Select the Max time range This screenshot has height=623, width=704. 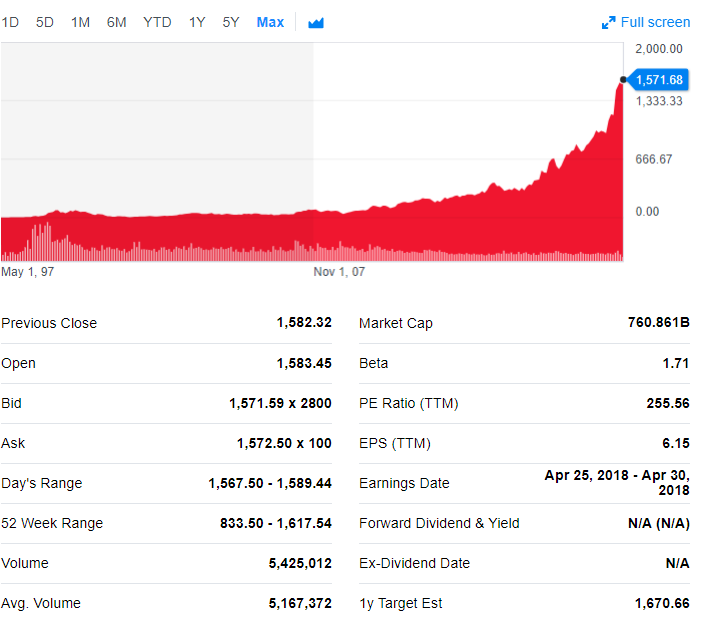pyautogui.click(x=270, y=22)
